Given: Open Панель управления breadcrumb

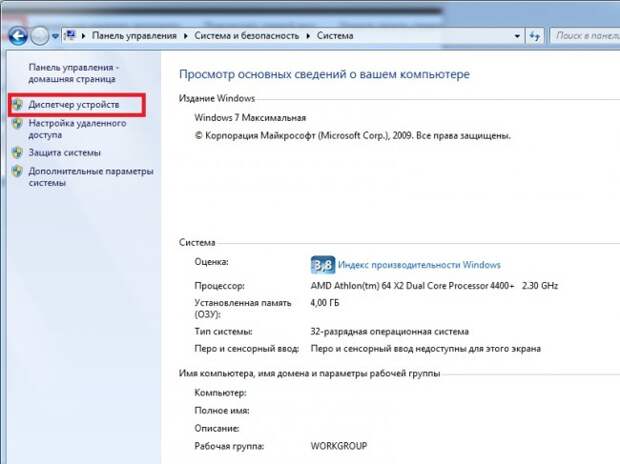Looking at the screenshot, I should pyautogui.click(x=134, y=36).
